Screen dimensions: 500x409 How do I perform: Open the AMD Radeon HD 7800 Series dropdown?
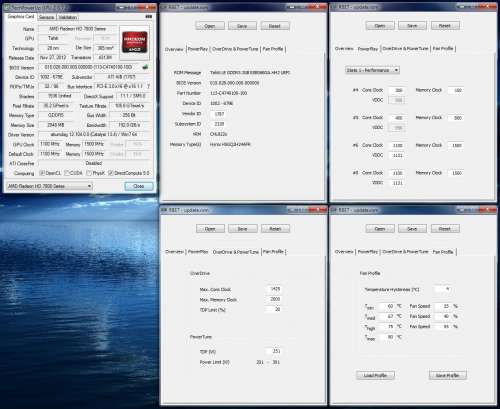point(49,186)
